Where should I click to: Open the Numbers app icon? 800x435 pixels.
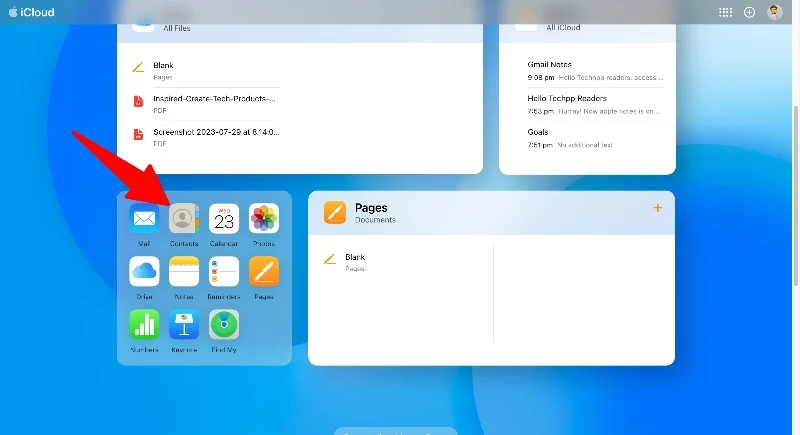click(144, 324)
